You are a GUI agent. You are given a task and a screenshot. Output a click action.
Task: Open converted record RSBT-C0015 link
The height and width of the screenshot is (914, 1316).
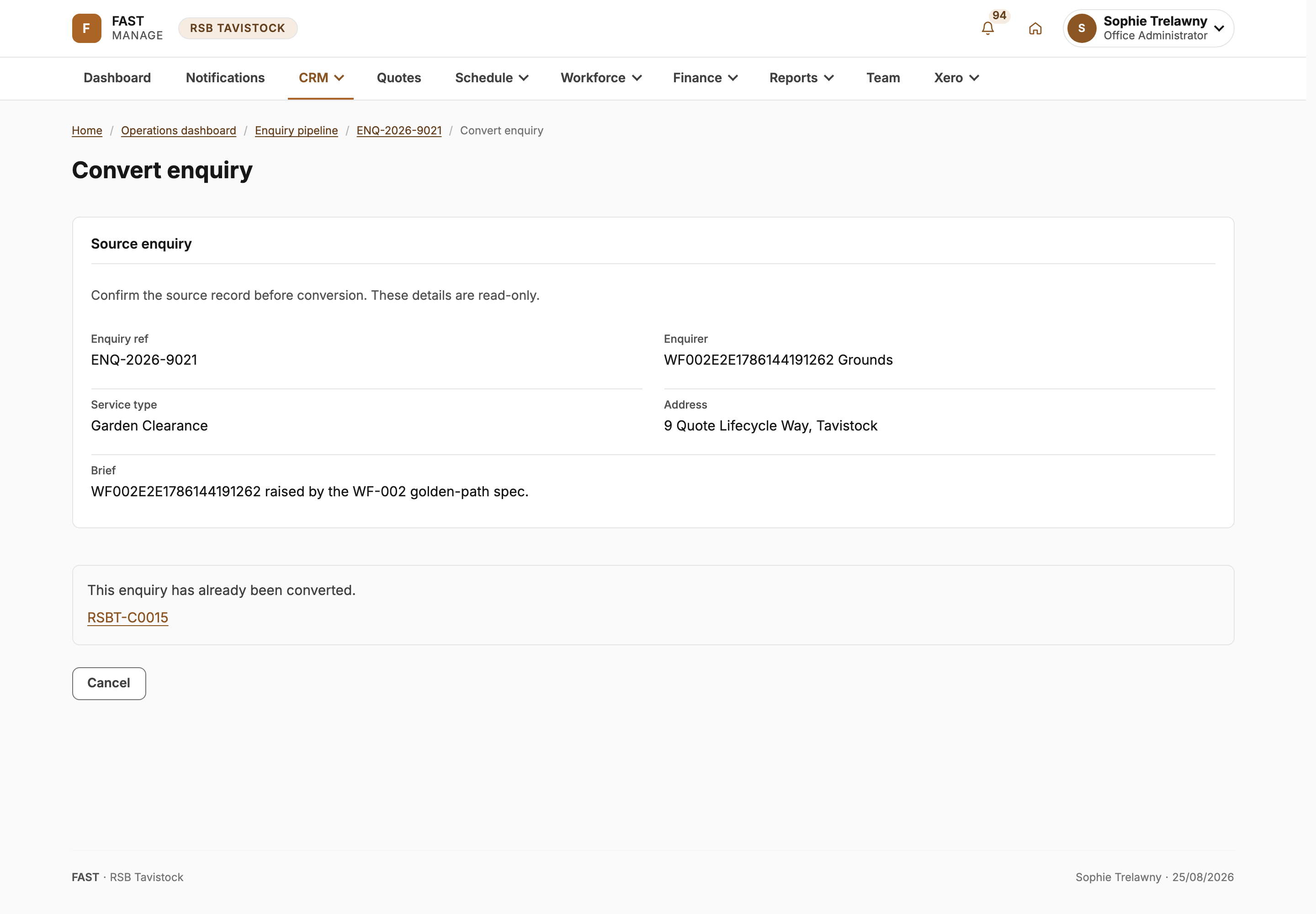tap(127, 617)
